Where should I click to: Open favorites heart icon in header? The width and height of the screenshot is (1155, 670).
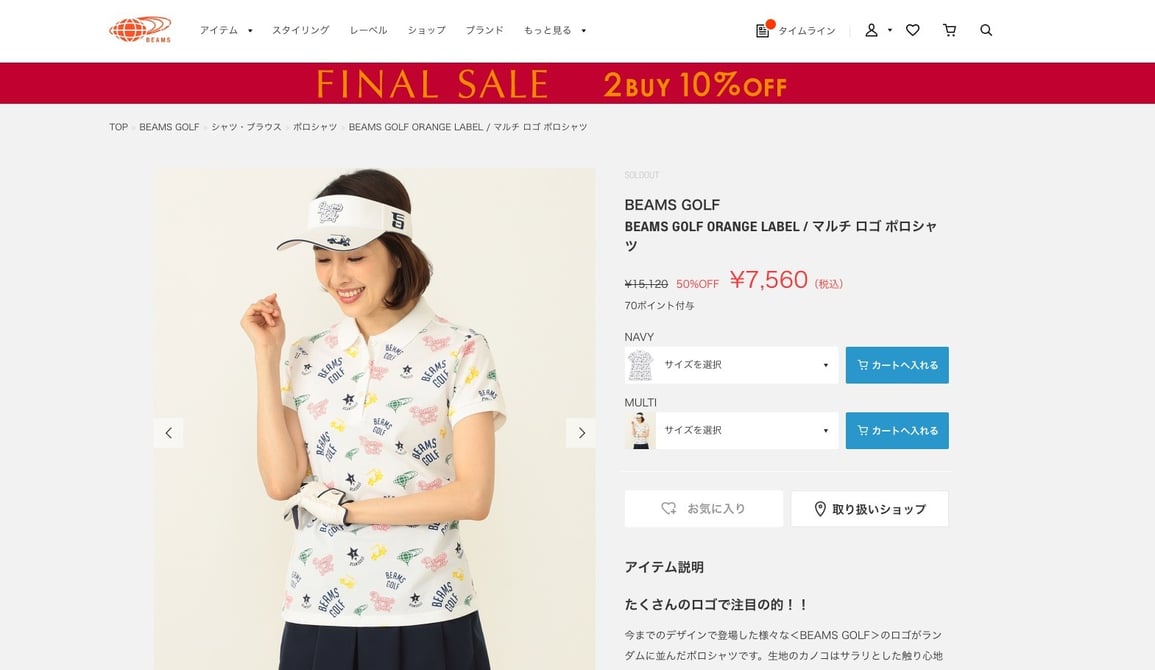point(913,30)
